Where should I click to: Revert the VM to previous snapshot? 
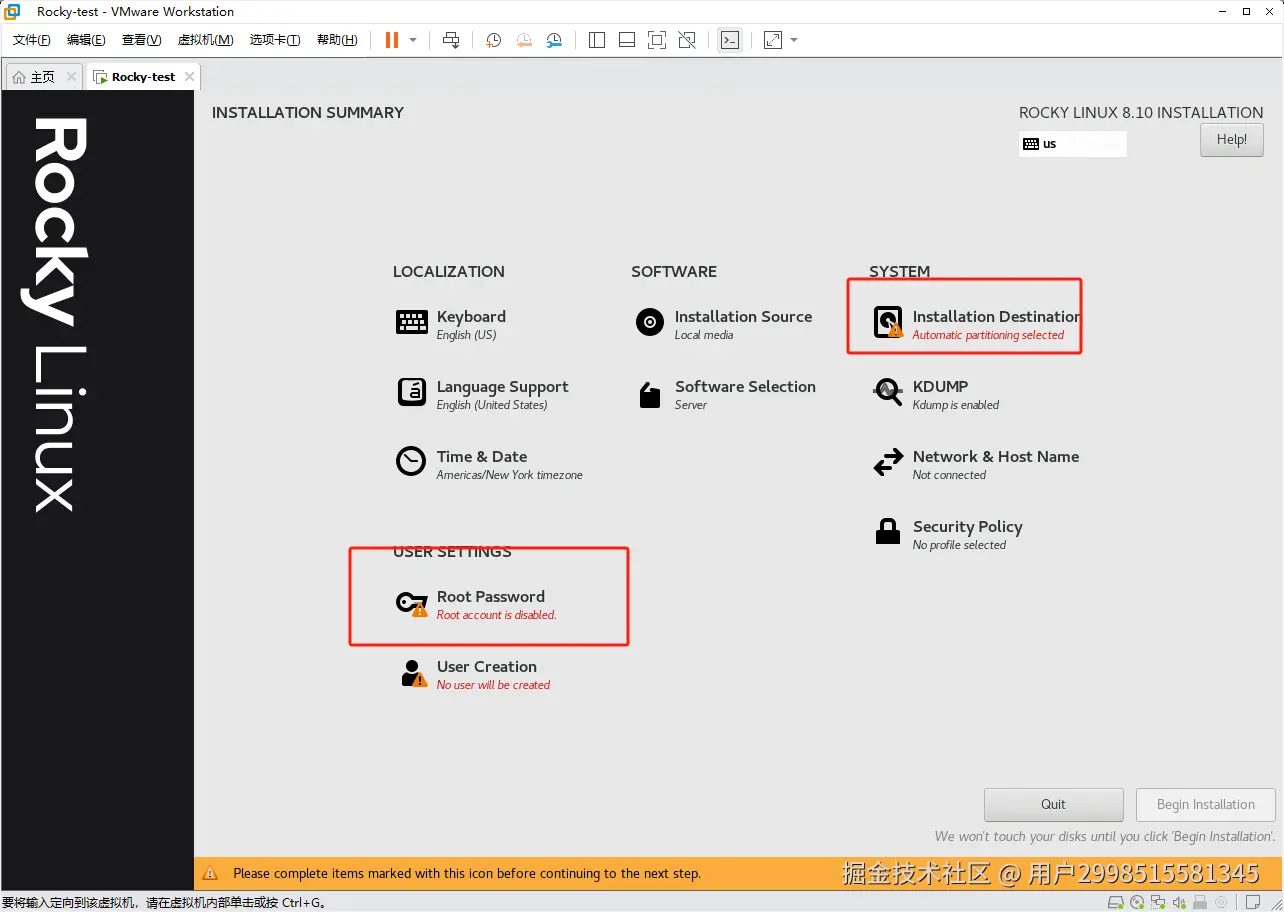[524, 40]
